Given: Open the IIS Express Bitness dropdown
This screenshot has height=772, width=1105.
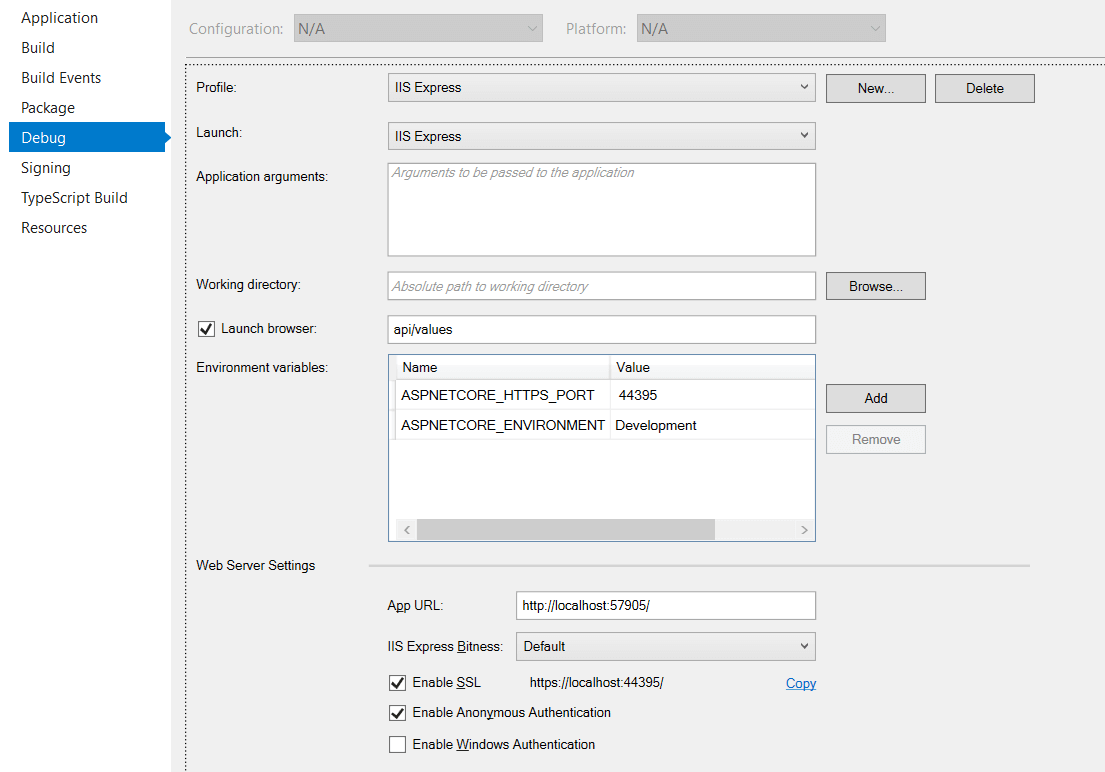Looking at the screenshot, I should tap(805, 646).
